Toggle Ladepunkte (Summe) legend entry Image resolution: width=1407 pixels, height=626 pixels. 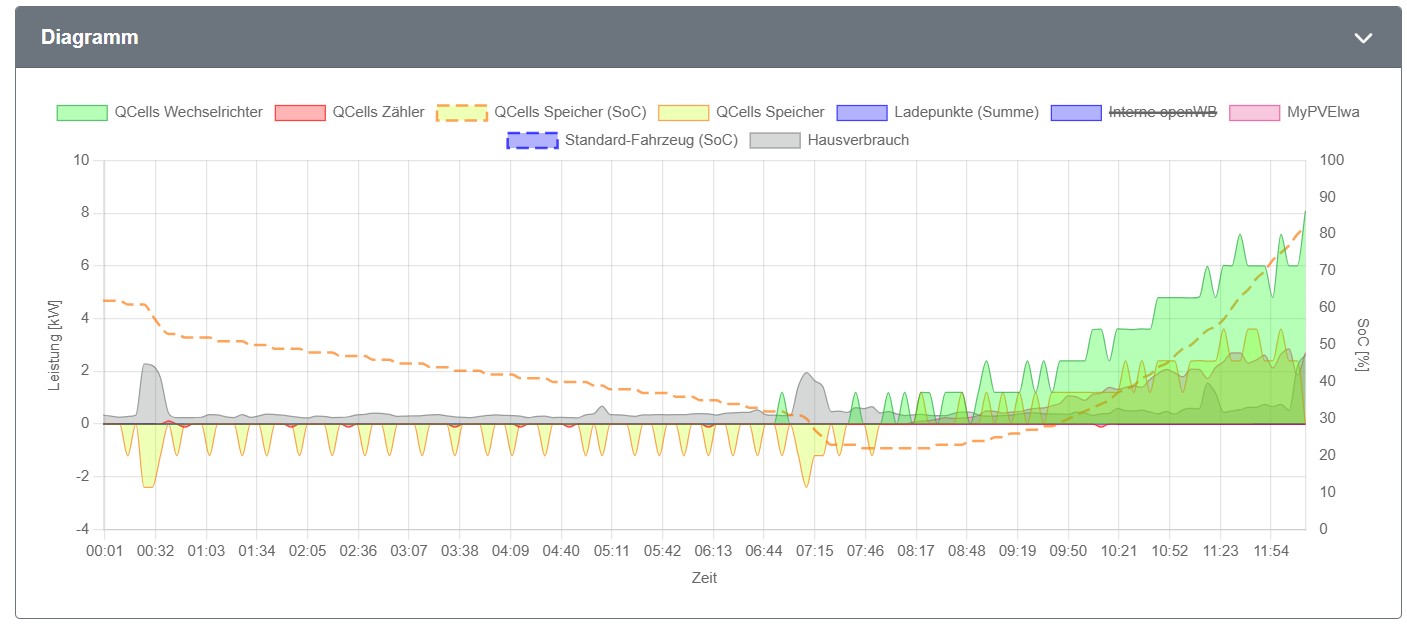coord(966,112)
